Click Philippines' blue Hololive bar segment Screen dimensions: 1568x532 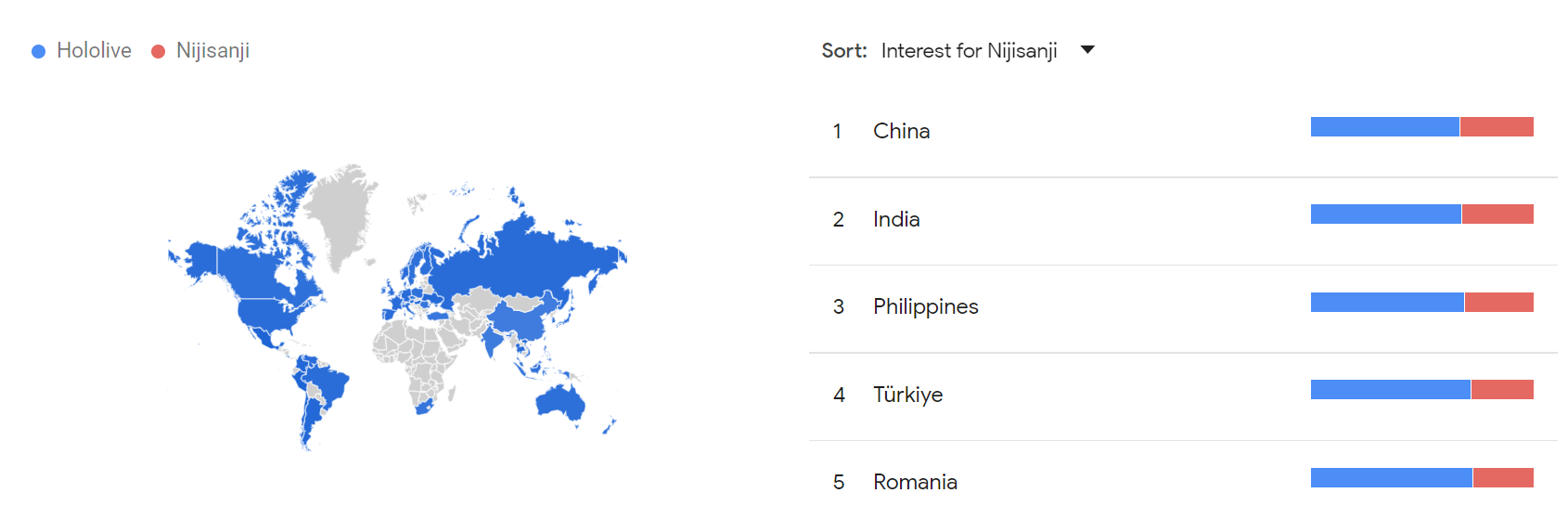(1387, 302)
